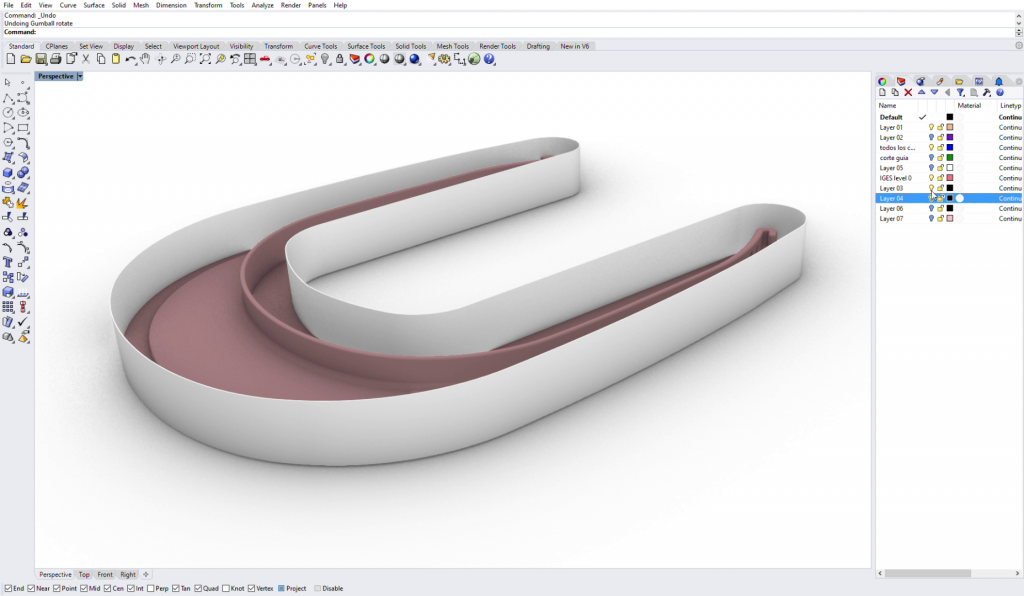The image size is (1024, 596).
Task: Click the red Delete layer icon
Action: click(908, 93)
